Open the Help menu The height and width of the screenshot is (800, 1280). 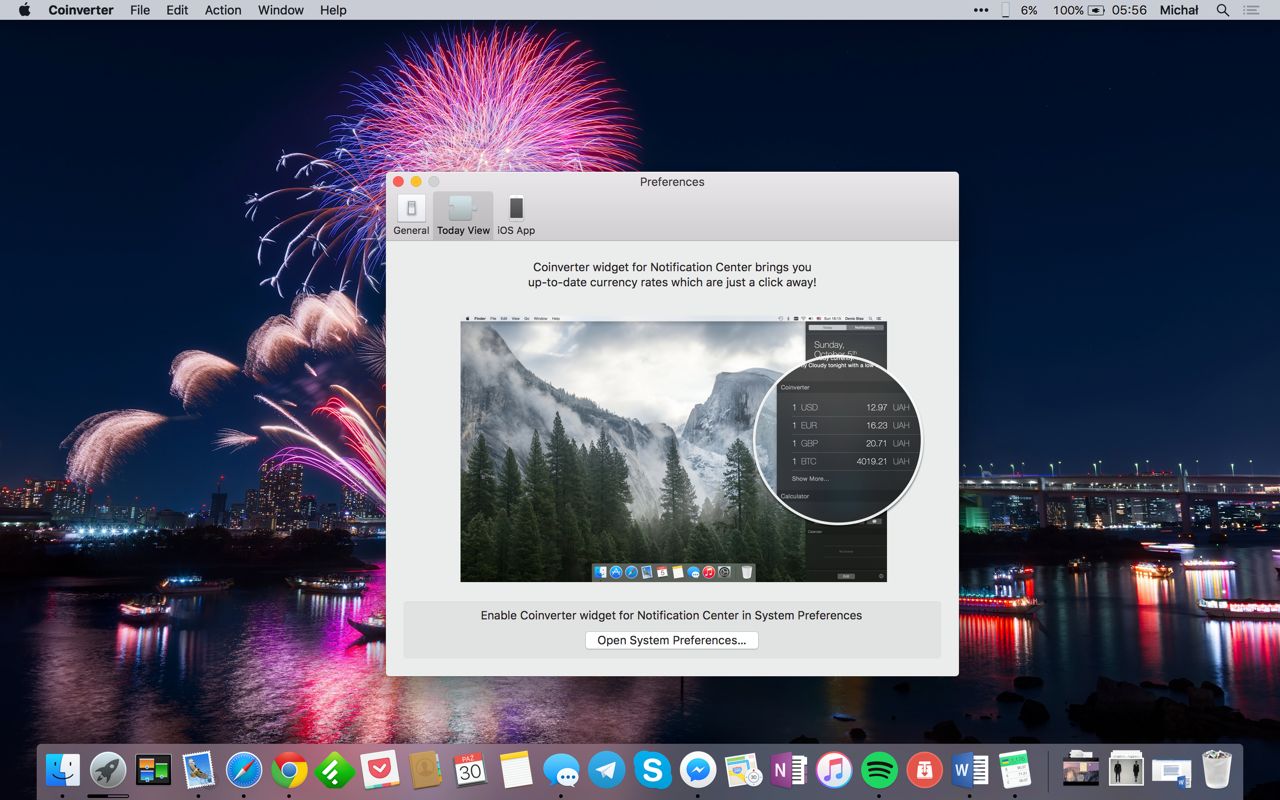[333, 10]
